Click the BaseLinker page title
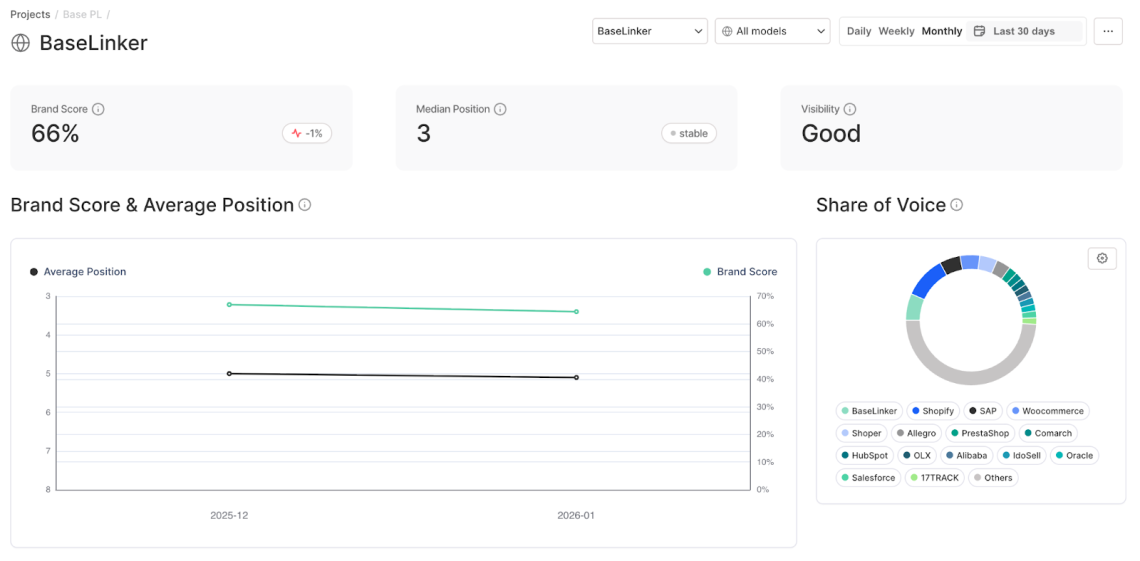The image size is (1140, 561). 93,43
